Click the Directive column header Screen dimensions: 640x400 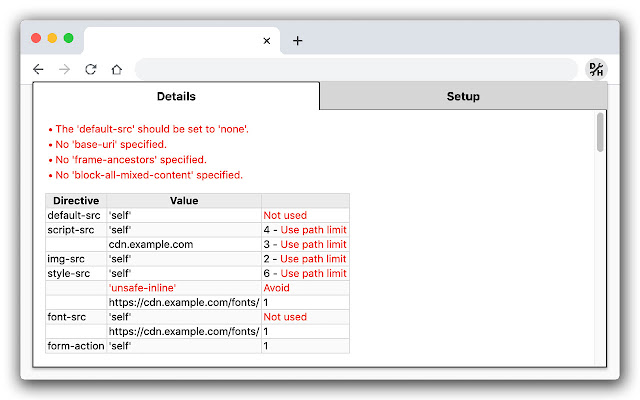pyautogui.click(x=76, y=200)
